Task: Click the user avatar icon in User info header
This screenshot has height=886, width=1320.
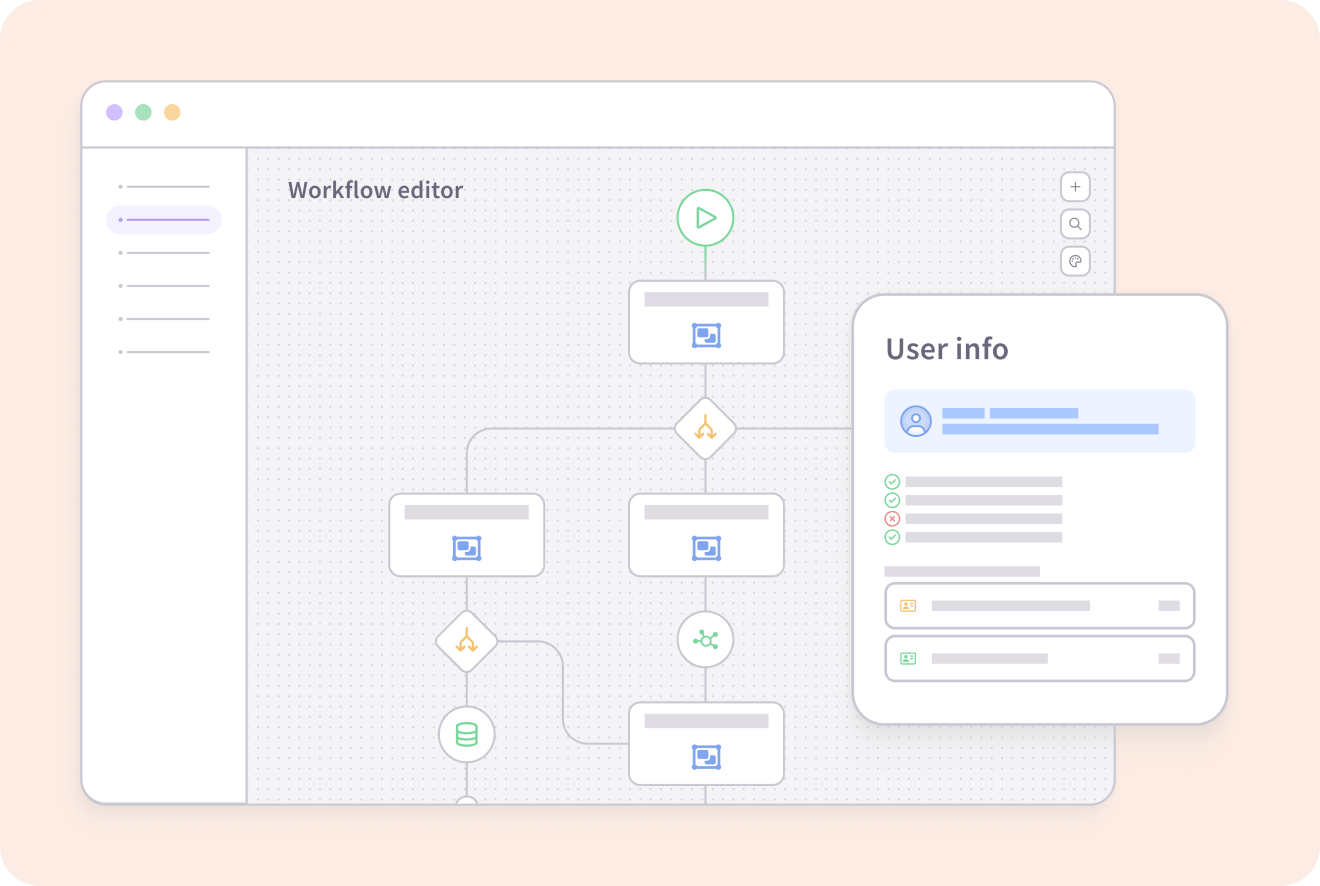Action: [916, 420]
